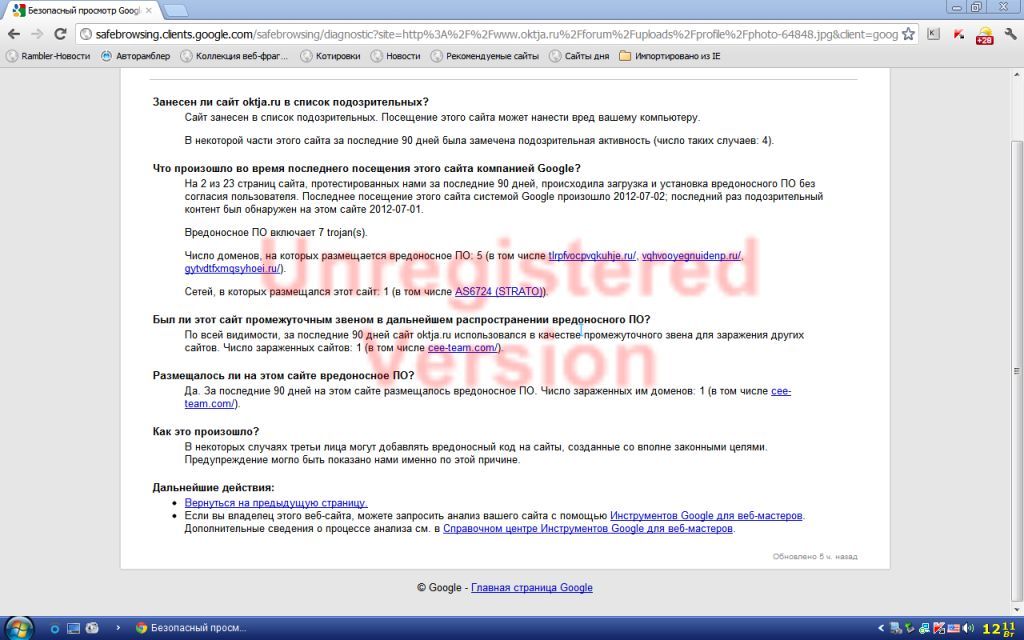The image size is (1024, 640).
Task: Expand the Импортировано из IE bookmarks folder
Action: [669, 56]
